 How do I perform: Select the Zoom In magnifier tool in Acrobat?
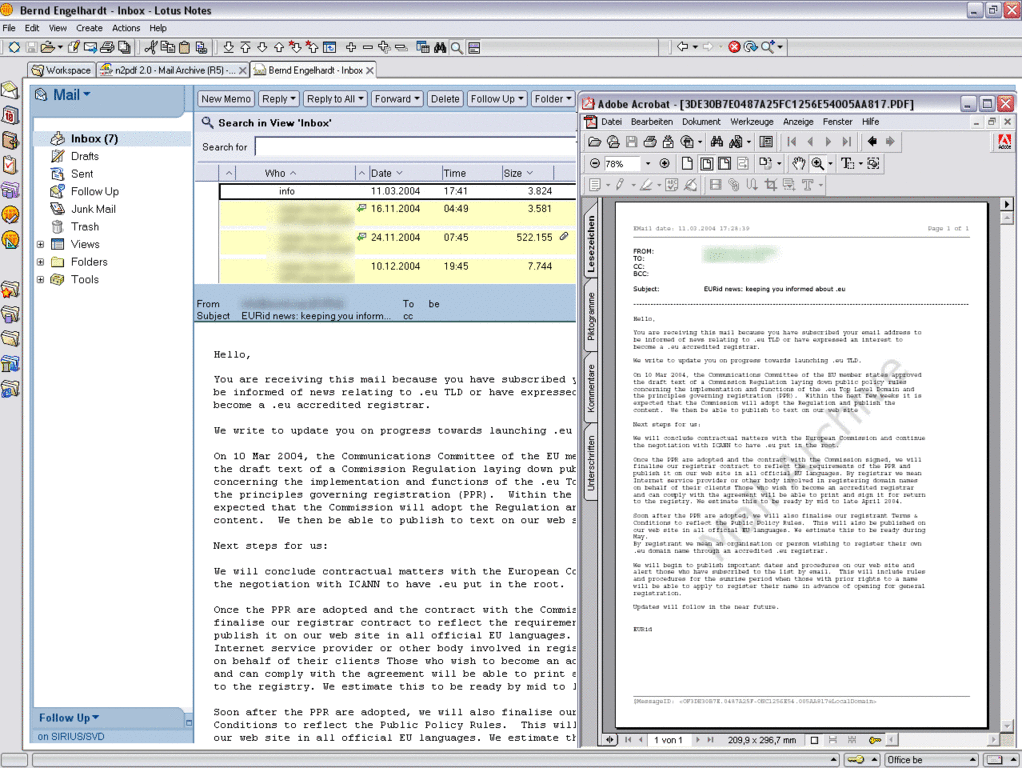coord(817,164)
